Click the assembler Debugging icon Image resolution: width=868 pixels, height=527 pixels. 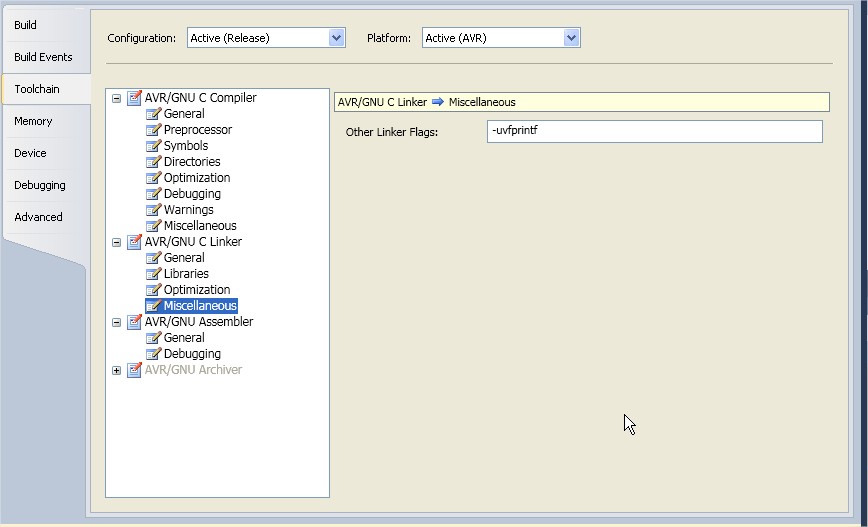153,354
